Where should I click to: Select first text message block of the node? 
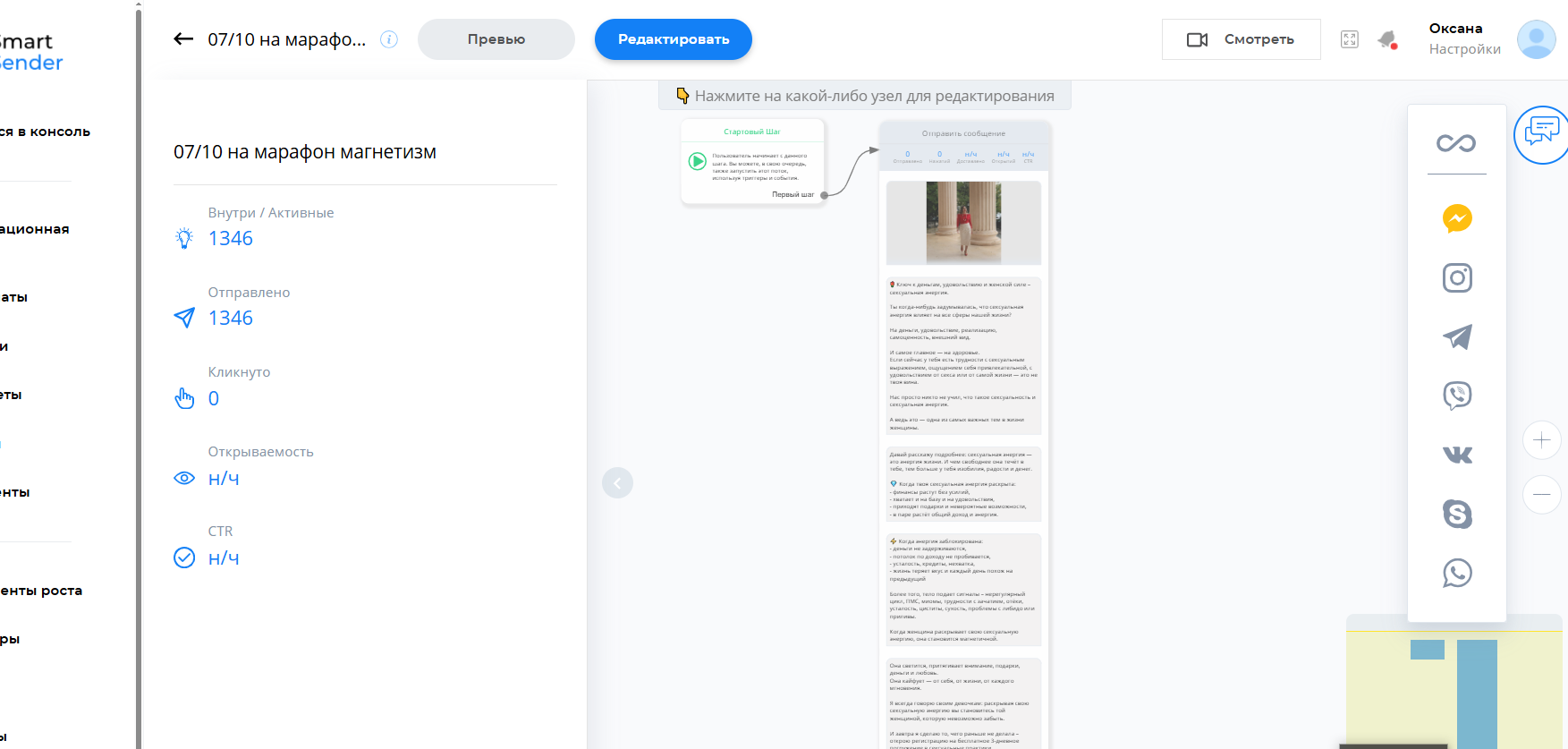(x=963, y=355)
